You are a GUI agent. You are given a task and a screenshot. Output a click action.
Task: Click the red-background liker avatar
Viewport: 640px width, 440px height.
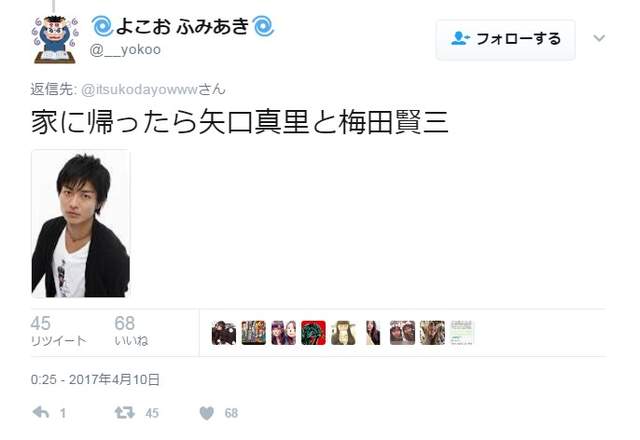pyautogui.click(x=313, y=333)
